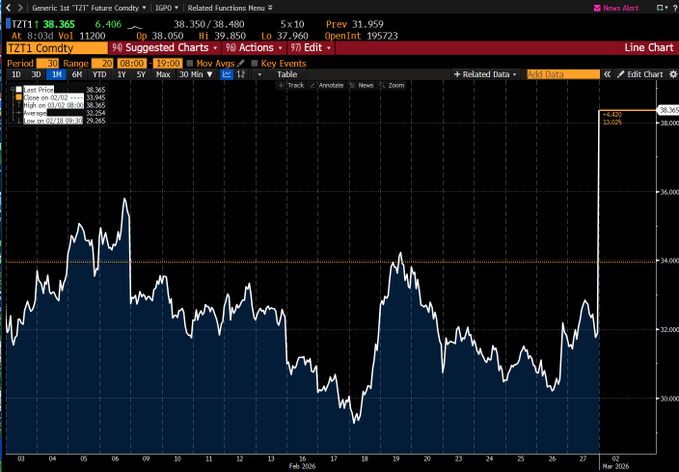Go back with the left arrow
The image size is (679, 472).
point(9,7)
